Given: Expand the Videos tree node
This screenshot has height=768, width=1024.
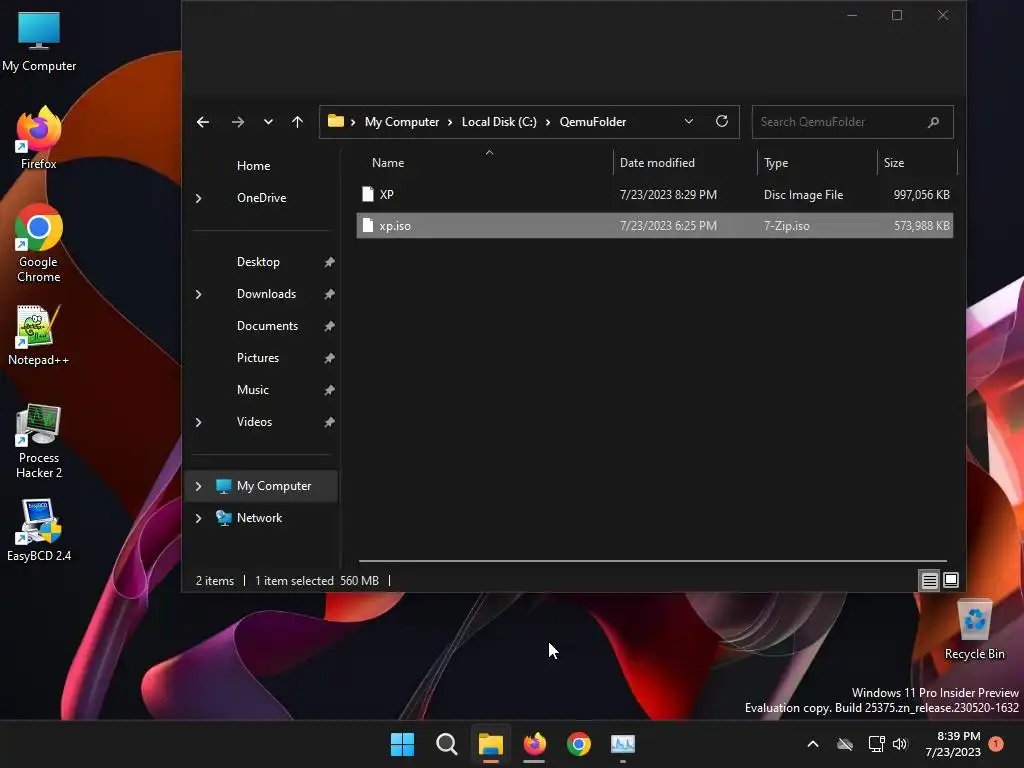Looking at the screenshot, I should click(199, 423).
